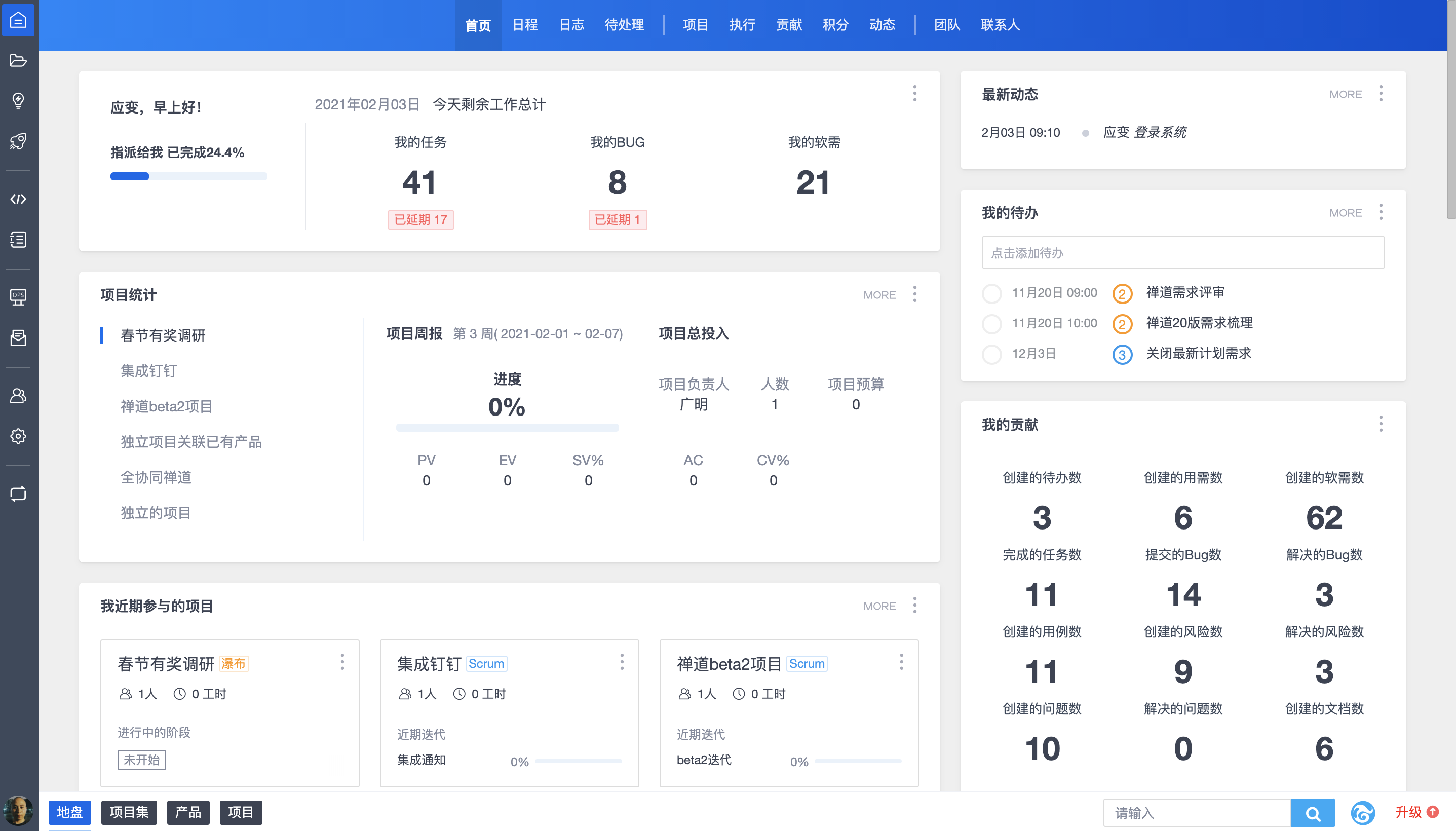Click the blue search magnifier button
The image size is (1456, 831).
click(1312, 813)
